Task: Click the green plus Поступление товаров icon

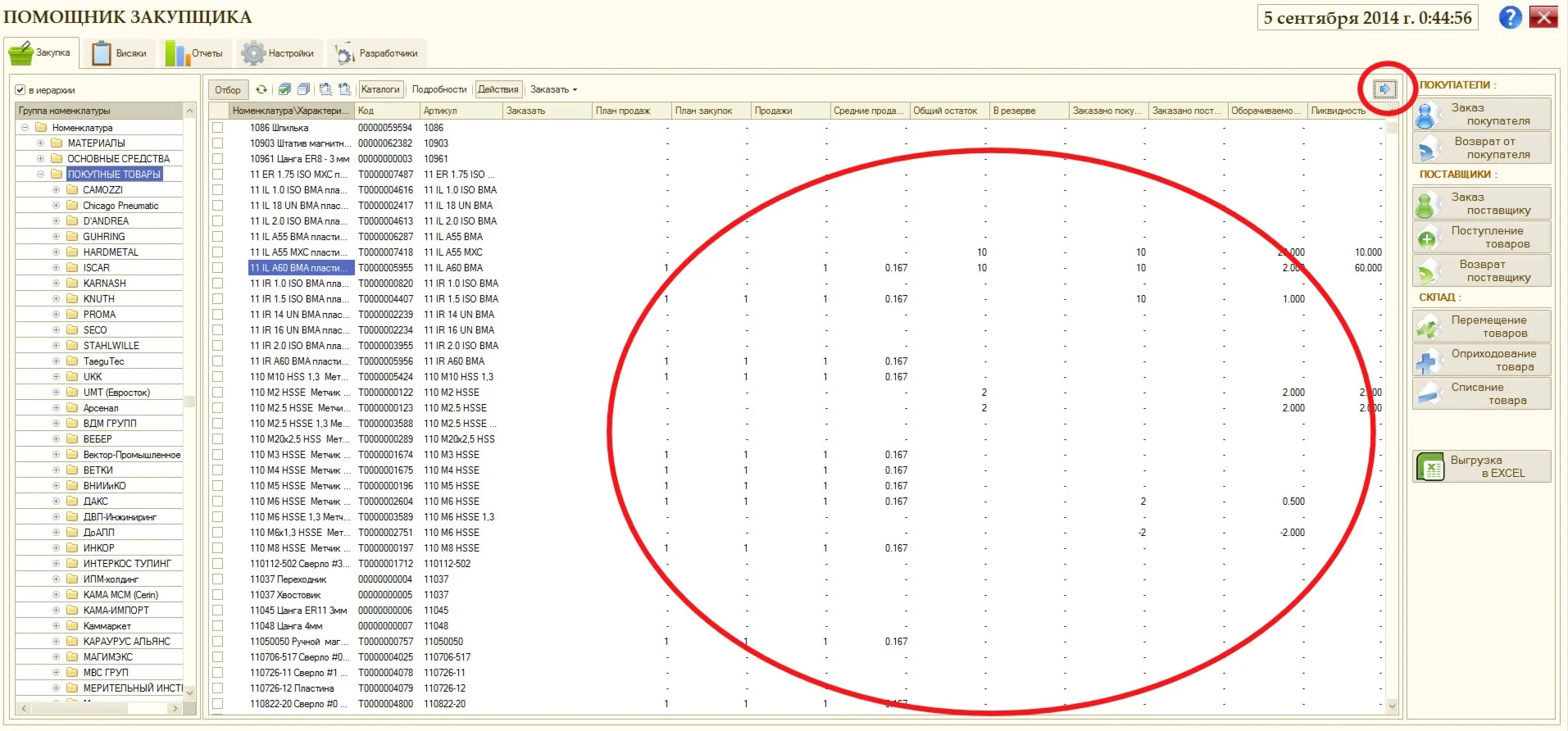Action: 1427,238
